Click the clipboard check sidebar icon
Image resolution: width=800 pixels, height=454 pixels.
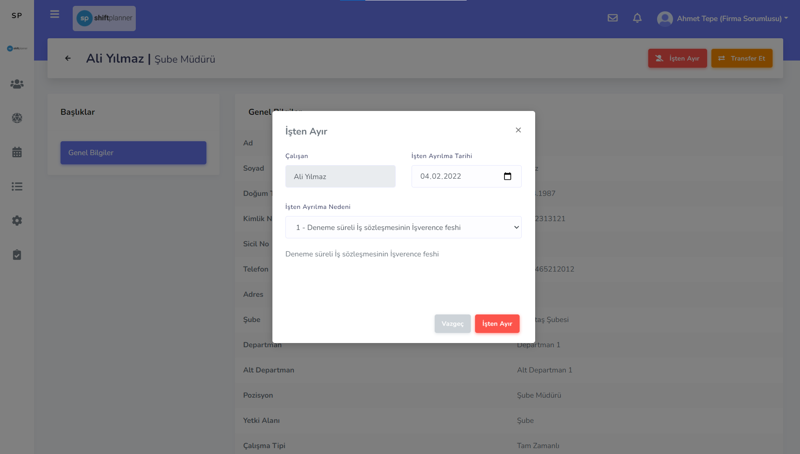(17, 255)
